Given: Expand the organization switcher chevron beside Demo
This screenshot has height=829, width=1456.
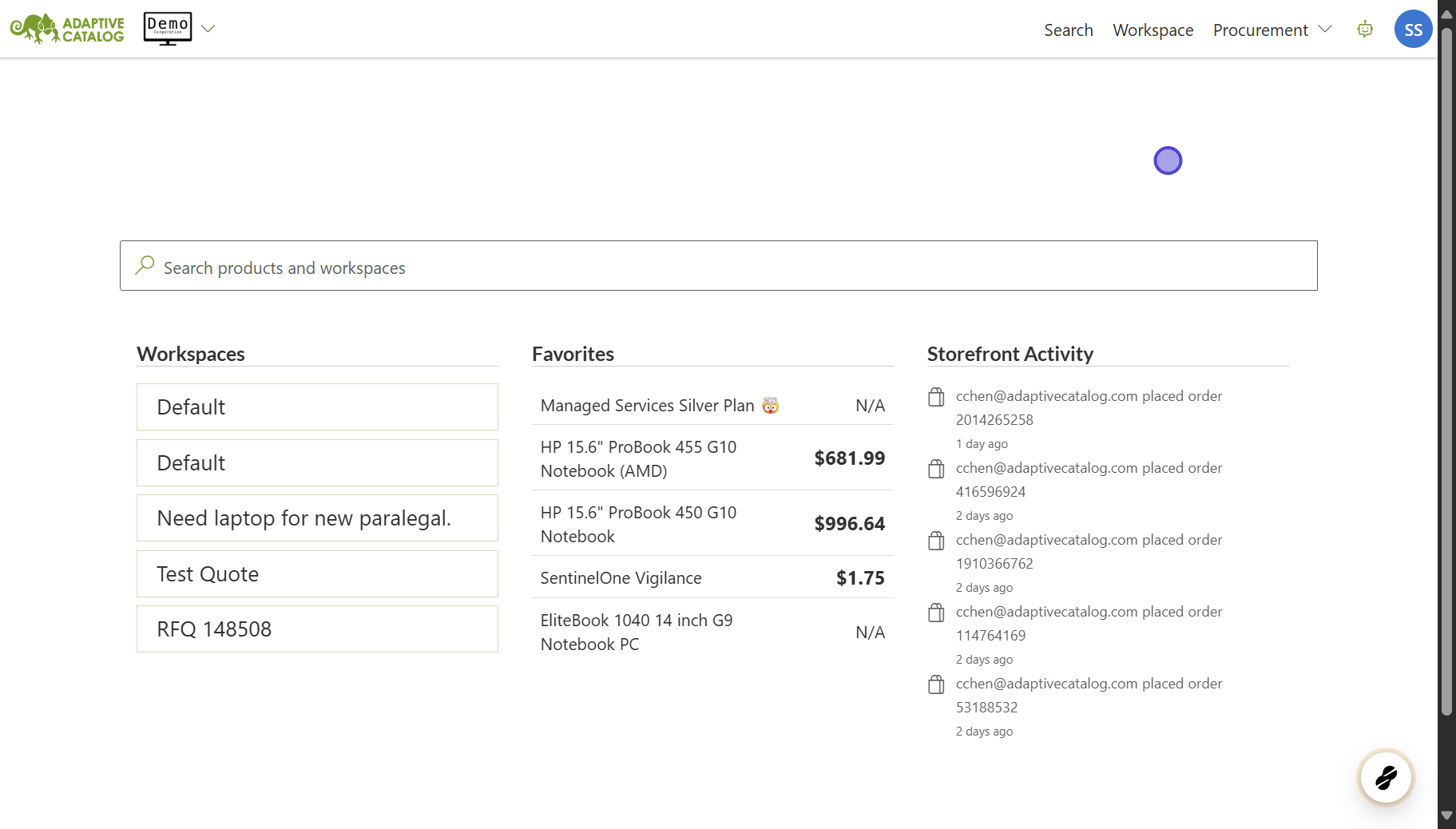Looking at the screenshot, I should coord(208,29).
